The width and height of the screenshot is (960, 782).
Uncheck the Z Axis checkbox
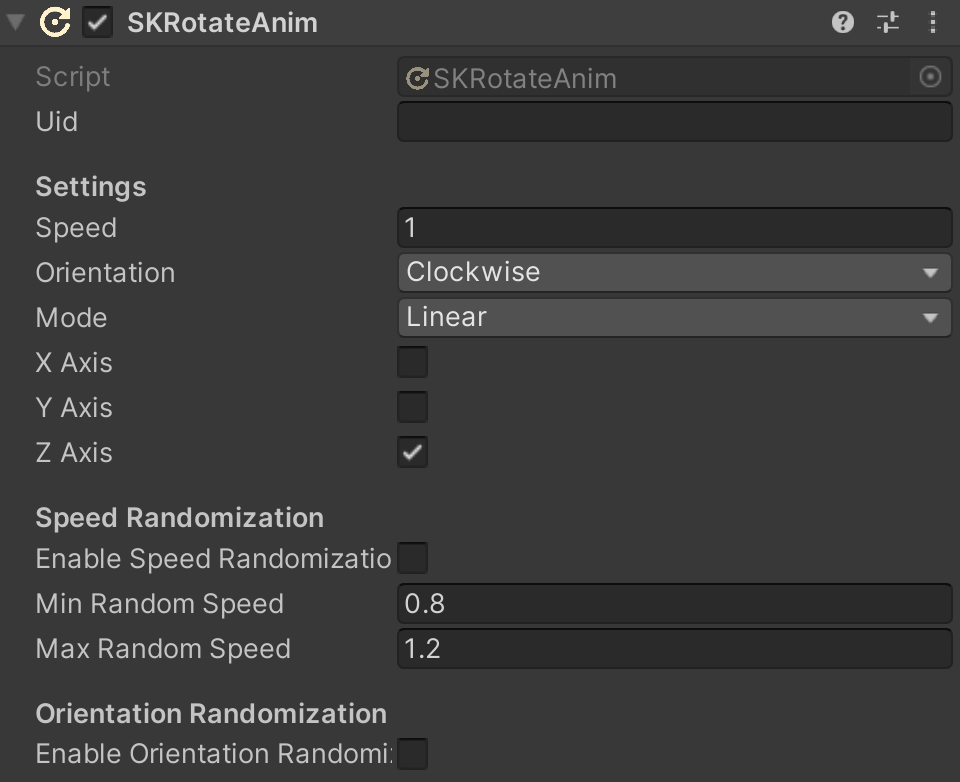[412, 452]
